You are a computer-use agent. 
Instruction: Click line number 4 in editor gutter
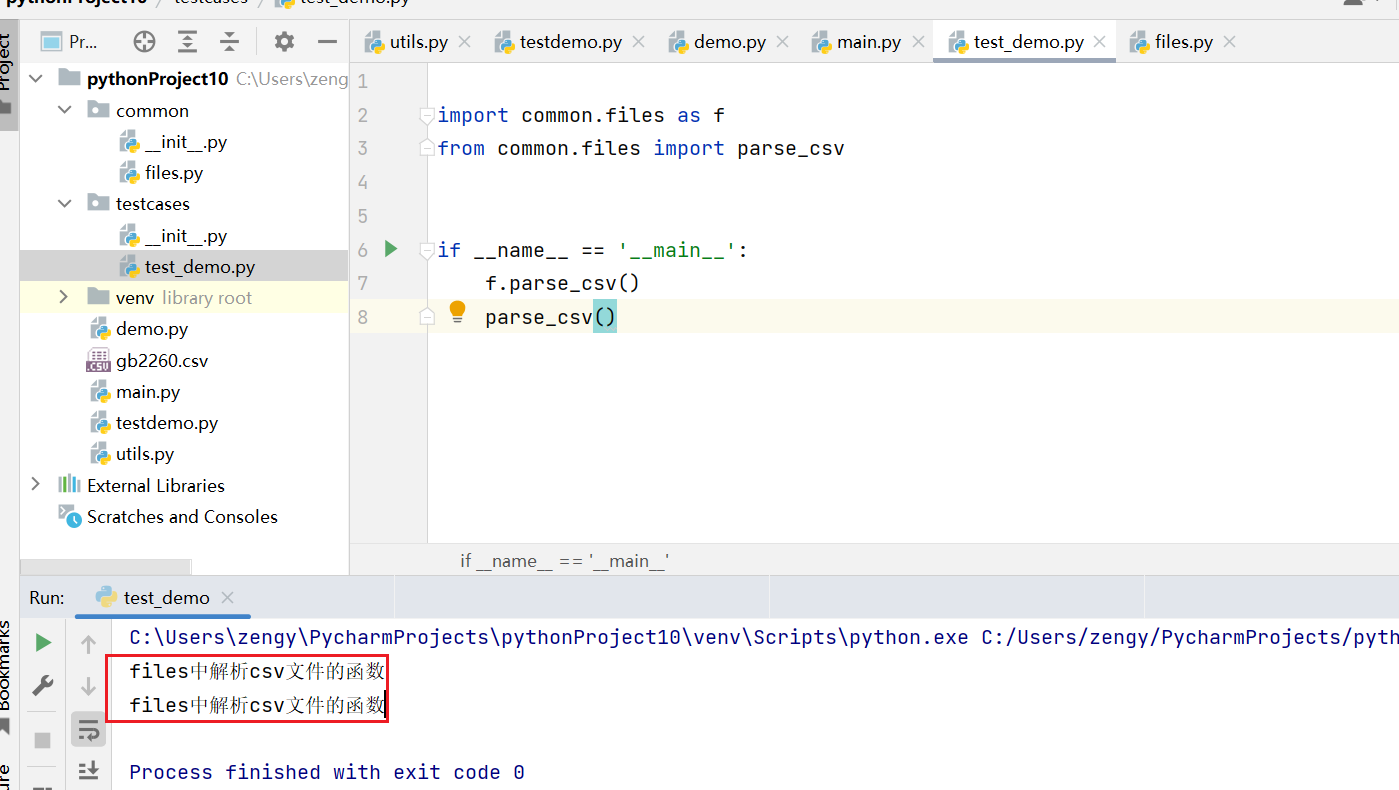[362, 182]
